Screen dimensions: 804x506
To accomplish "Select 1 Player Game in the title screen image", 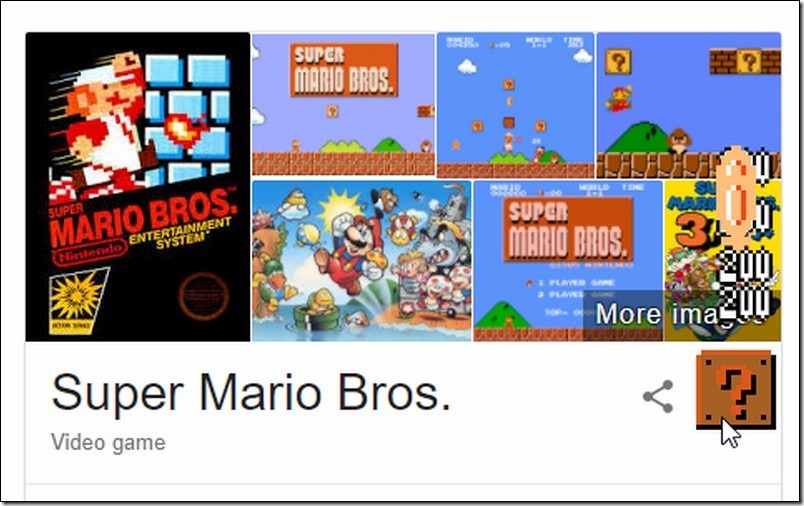I will point(568,282).
